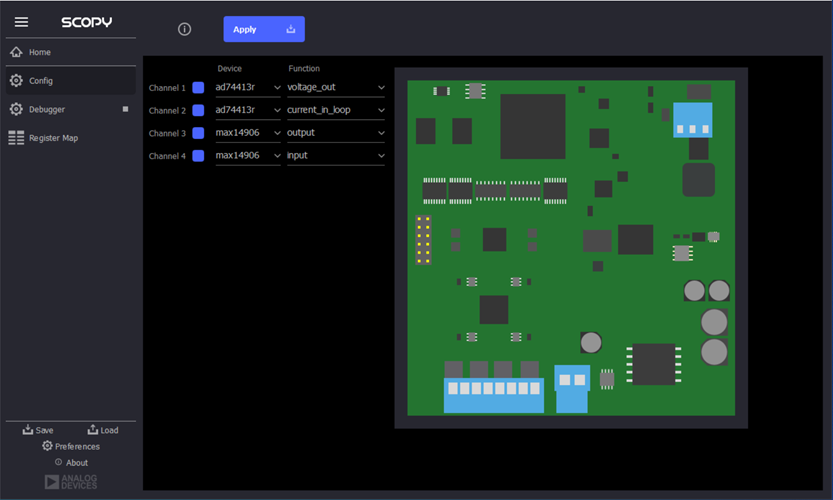
Task: Click the Scopy logo at top
Action: coord(87,22)
